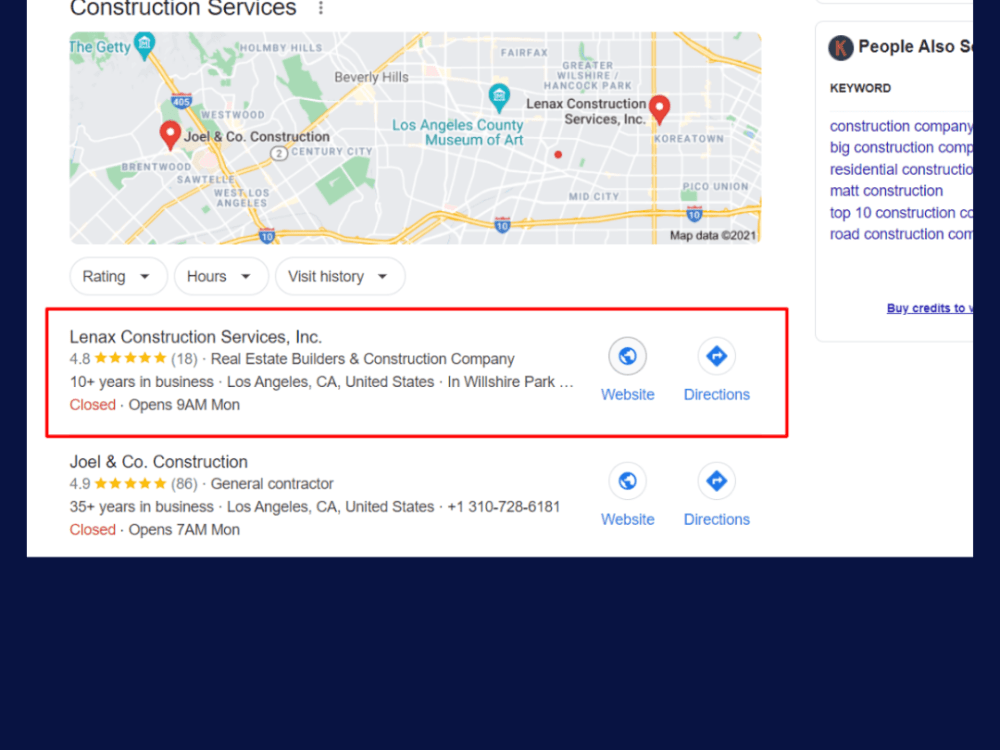Click the Beverly Hills label on map
Image resolution: width=1000 pixels, height=750 pixels.
(x=372, y=77)
